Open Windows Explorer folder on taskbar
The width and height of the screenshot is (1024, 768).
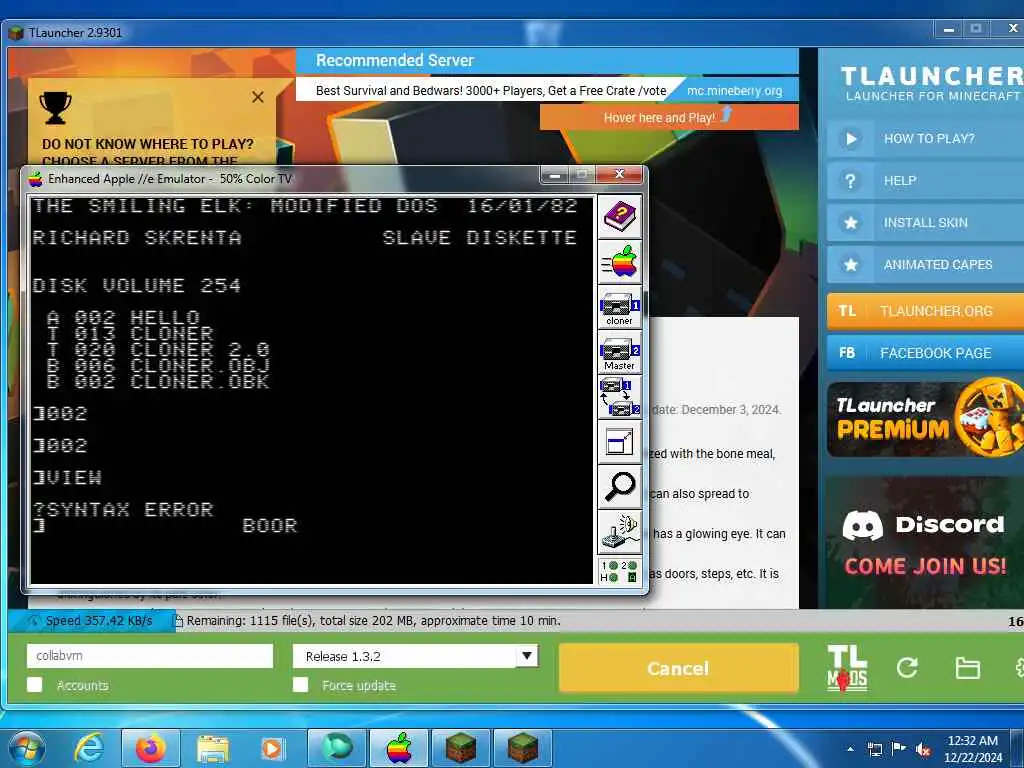[212, 748]
